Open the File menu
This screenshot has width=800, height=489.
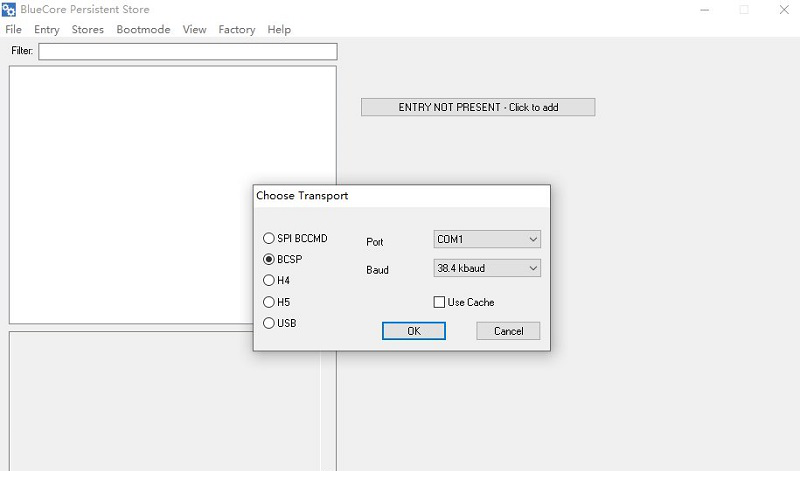(x=13, y=30)
